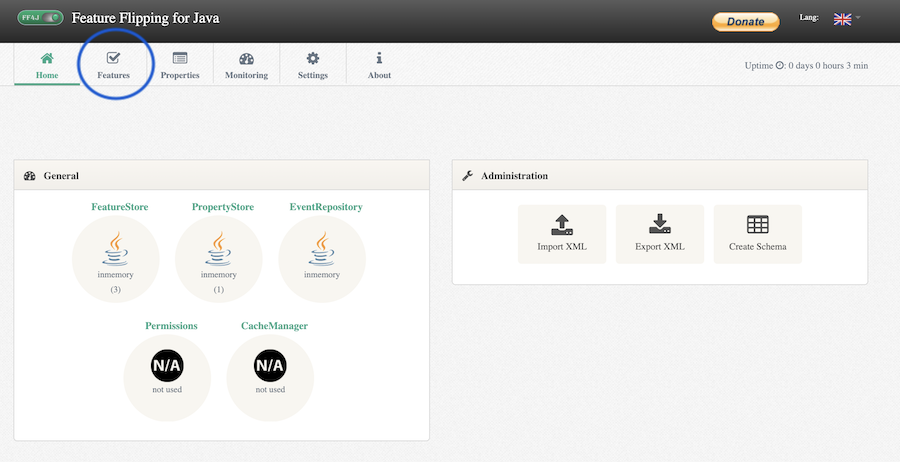Click the Donate button
The height and width of the screenshot is (462, 900).
745,21
